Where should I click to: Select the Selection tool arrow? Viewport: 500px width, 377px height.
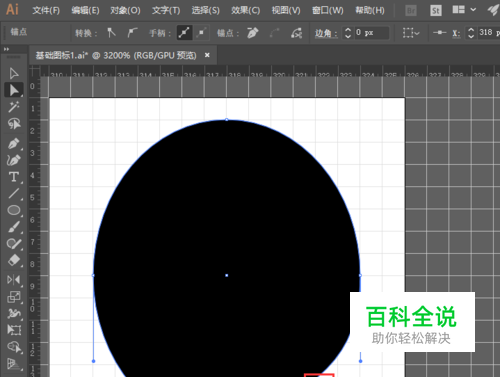pos(14,73)
